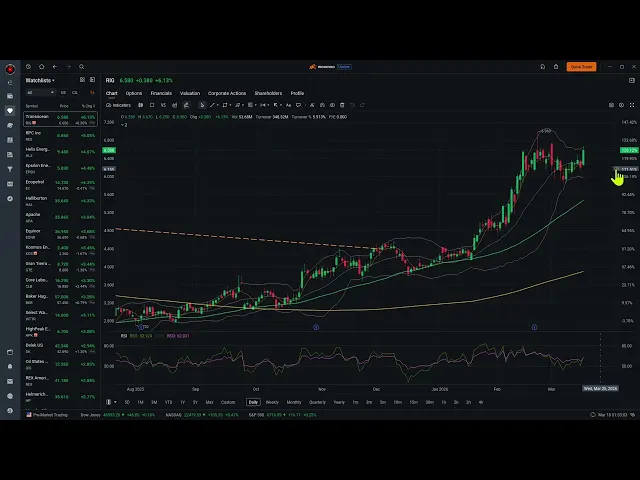Add a comment bubble annotation
This screenshot has width=640, height=480.
(x=298, y=105)
